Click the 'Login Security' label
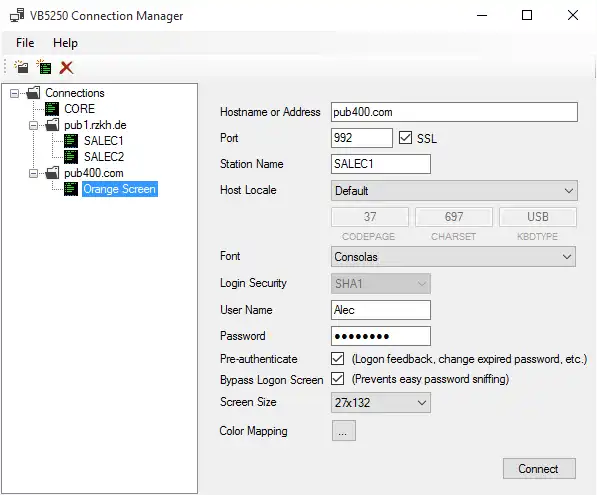Image resolution: width=597 pixels, height=495 pixels. 253,283
